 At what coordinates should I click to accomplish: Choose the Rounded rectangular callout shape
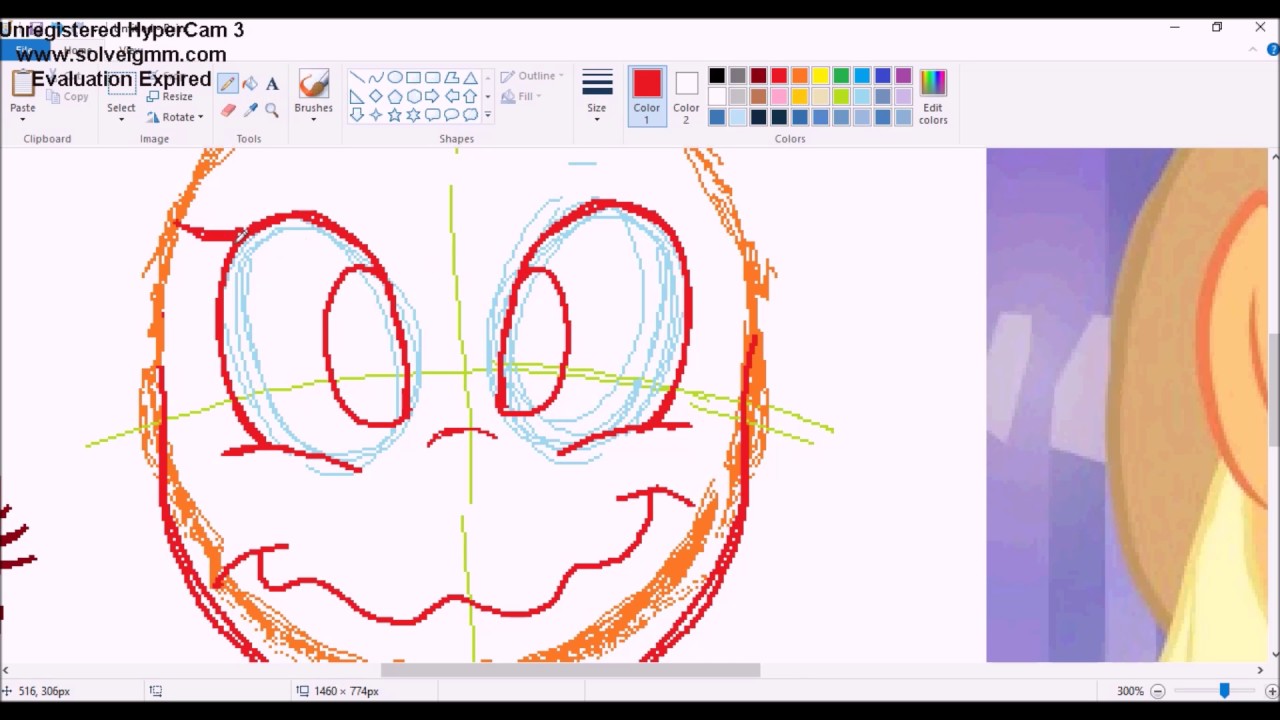(x=432, y=114)
